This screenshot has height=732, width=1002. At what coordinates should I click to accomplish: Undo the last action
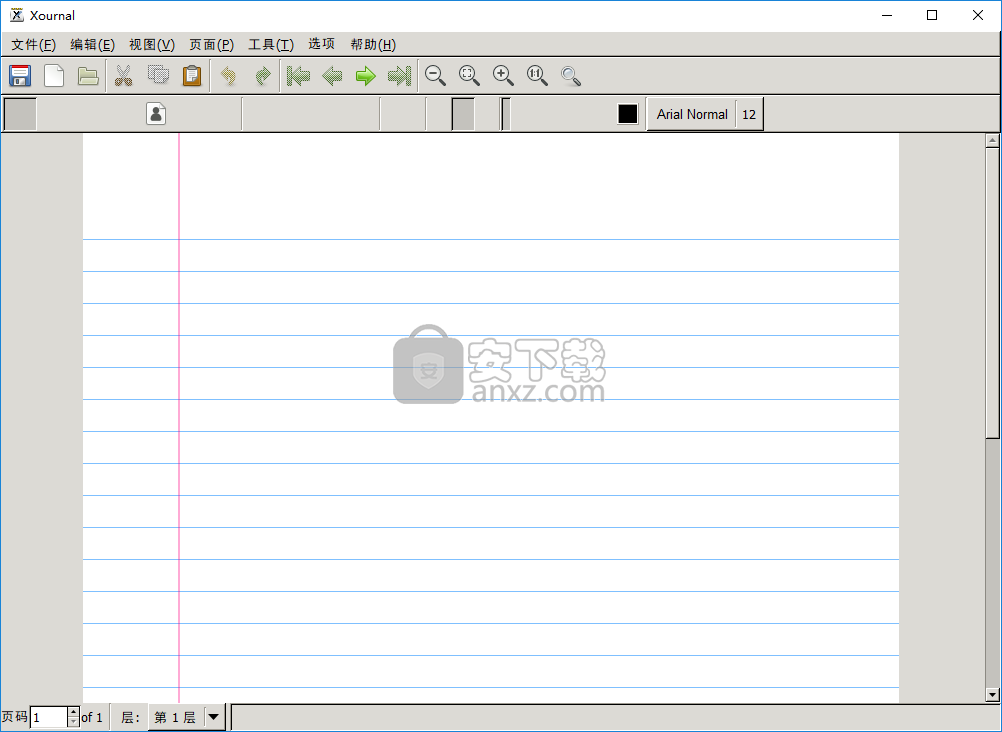tap(228, 75)
